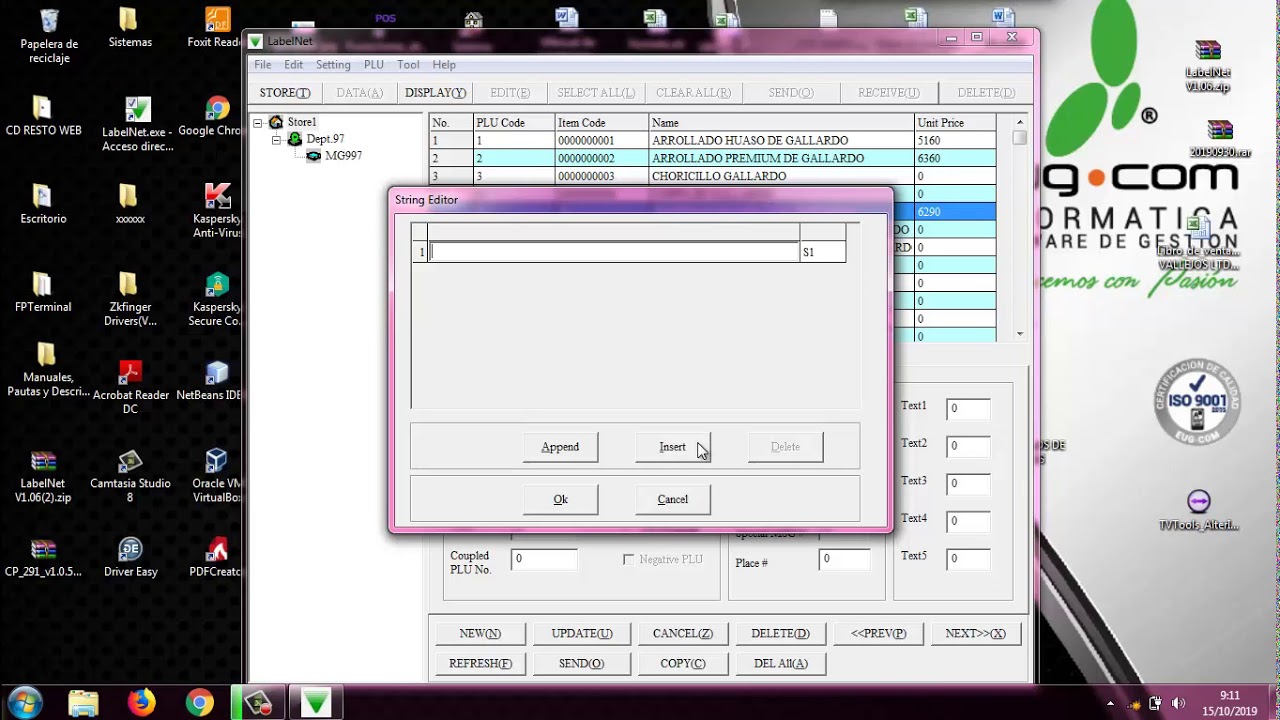The height and width of the screenshot is (720, 1280).
Task: Open CD RESTO WEB desktop folder
Action: [x=43, y=116]
